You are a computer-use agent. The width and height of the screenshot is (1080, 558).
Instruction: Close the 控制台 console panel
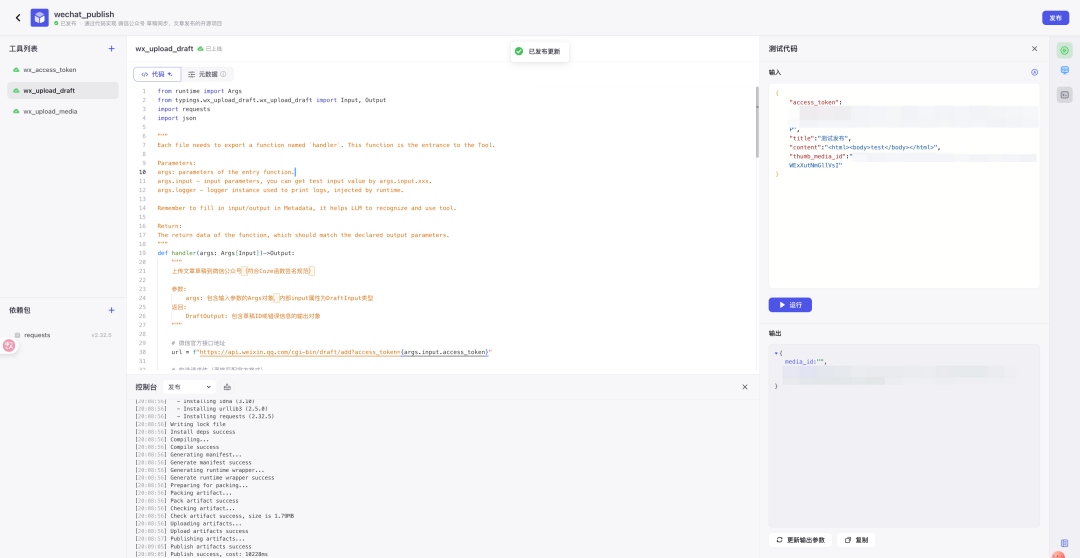pos(744,387)
